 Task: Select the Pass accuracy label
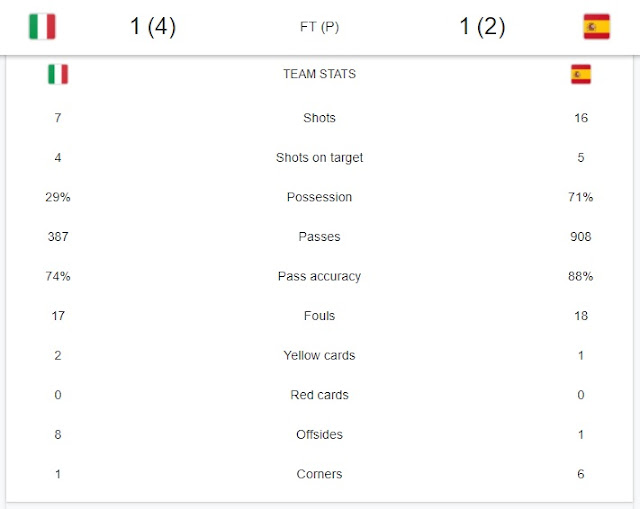tap(320, 276)
